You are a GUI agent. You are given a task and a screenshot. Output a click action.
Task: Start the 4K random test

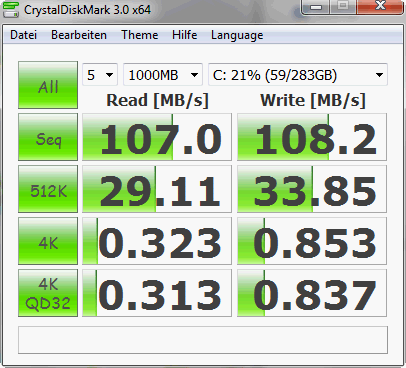(x=48, y=241)
